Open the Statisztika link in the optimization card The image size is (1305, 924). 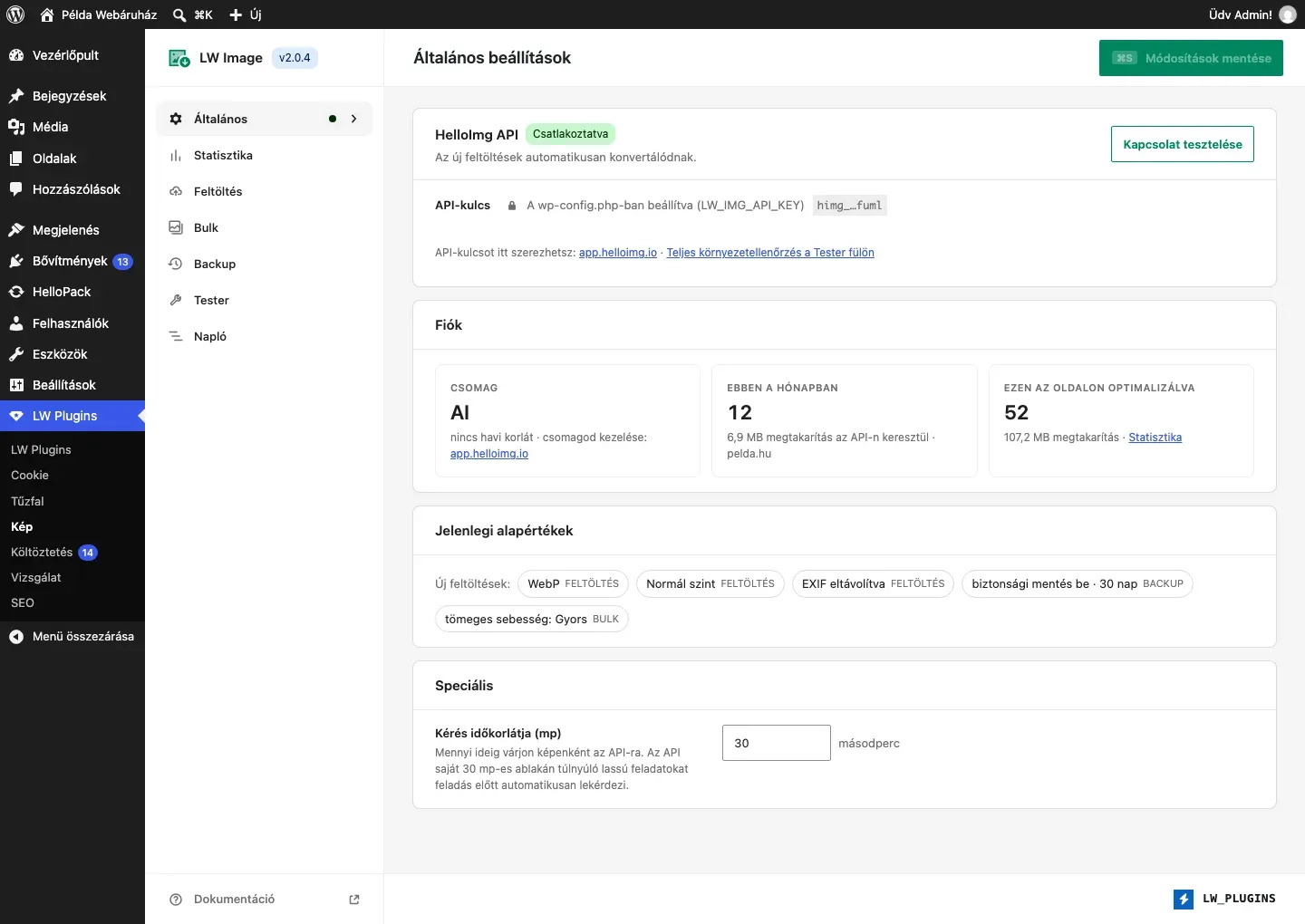pyautogui.click(x=1155, y=438)
